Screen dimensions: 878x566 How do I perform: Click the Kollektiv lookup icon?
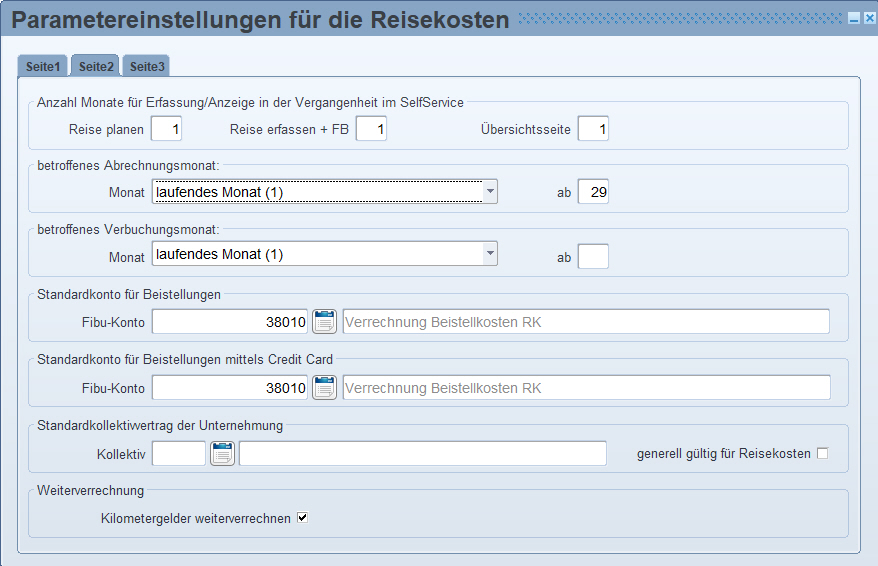222,454
